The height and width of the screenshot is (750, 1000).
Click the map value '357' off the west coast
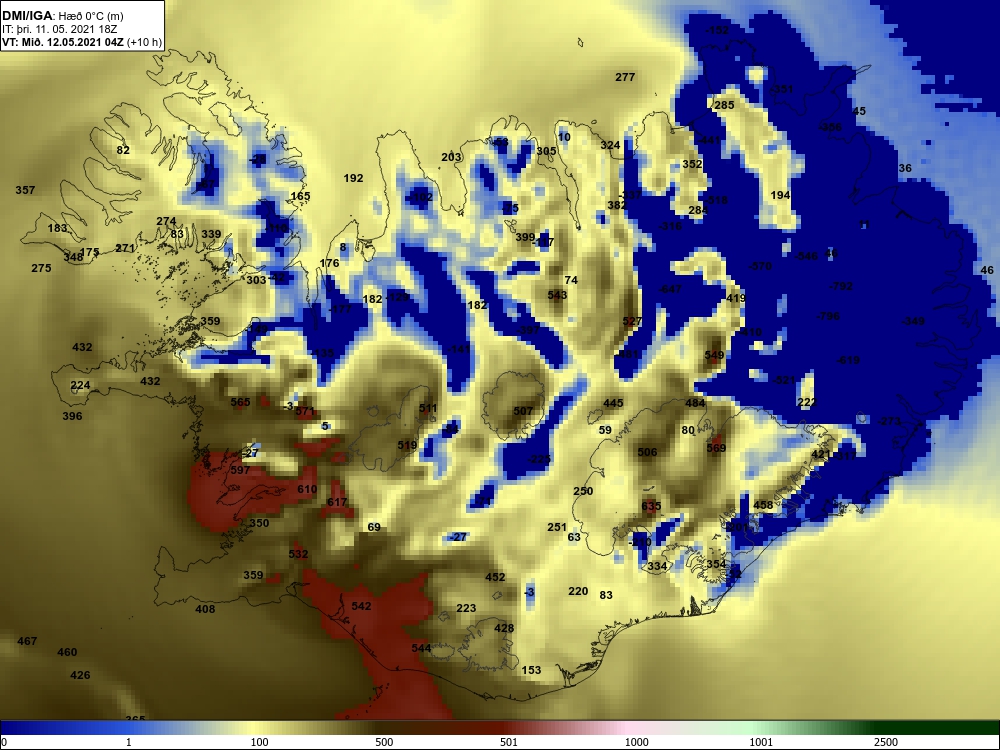(x=26, y=190)
